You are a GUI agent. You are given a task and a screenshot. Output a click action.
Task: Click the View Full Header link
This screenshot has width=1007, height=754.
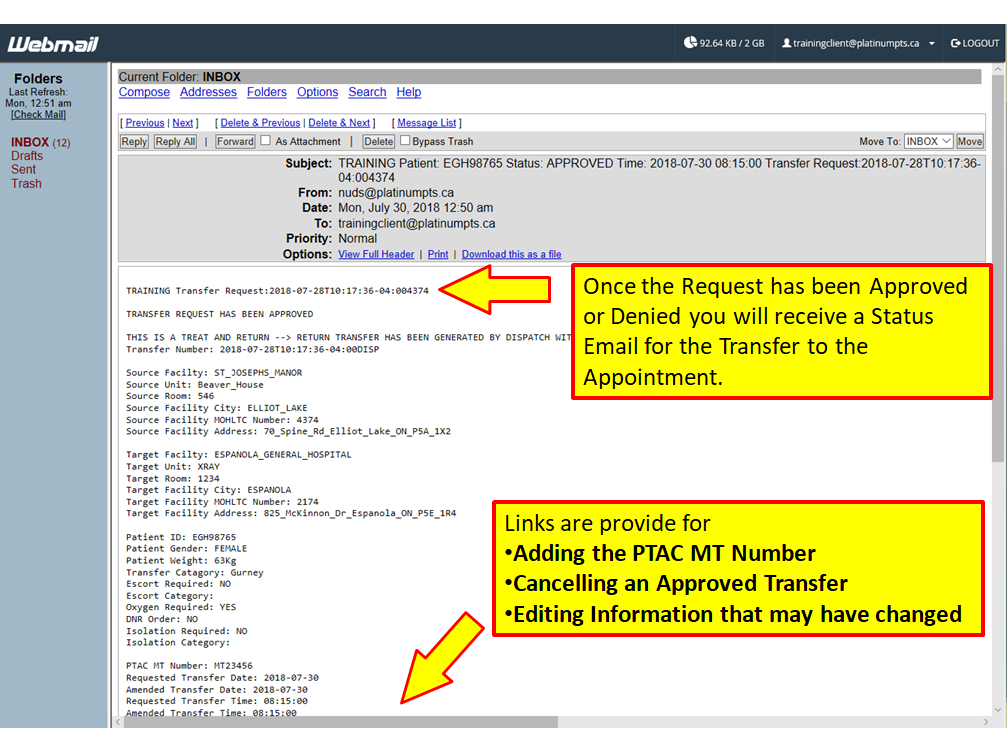click(376, 255)
